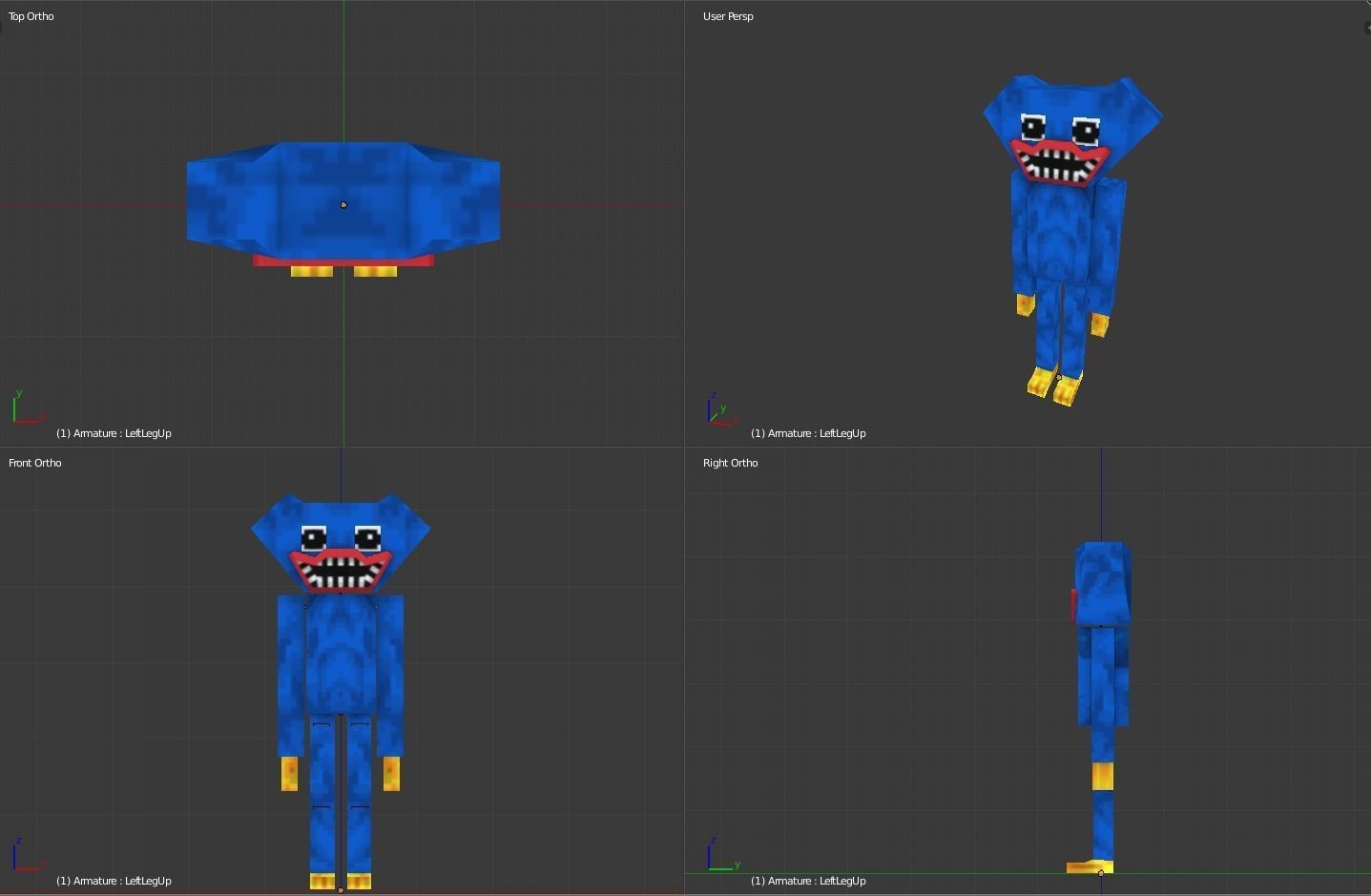The image size is (1371, 896).
Task: Click the origin point dot in the Top Ortho view
Action: [343, 204]
